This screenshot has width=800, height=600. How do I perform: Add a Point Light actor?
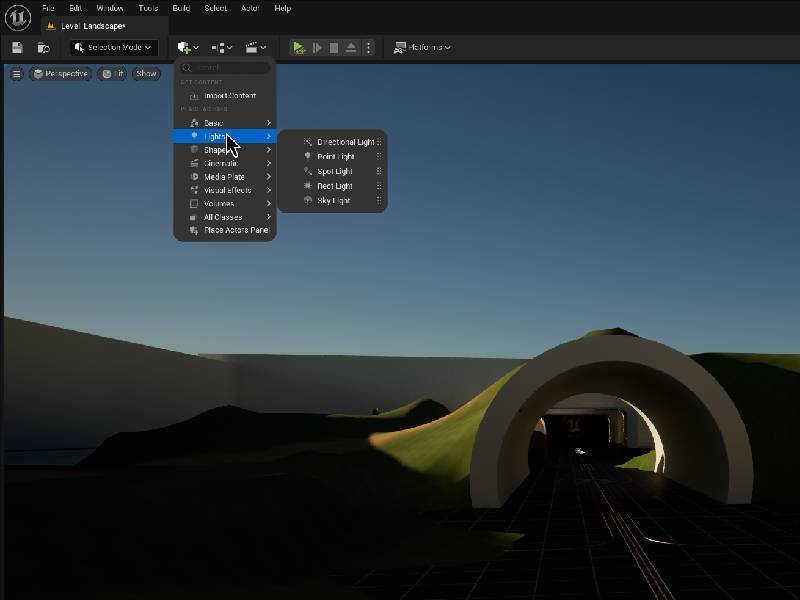point(333,157)
